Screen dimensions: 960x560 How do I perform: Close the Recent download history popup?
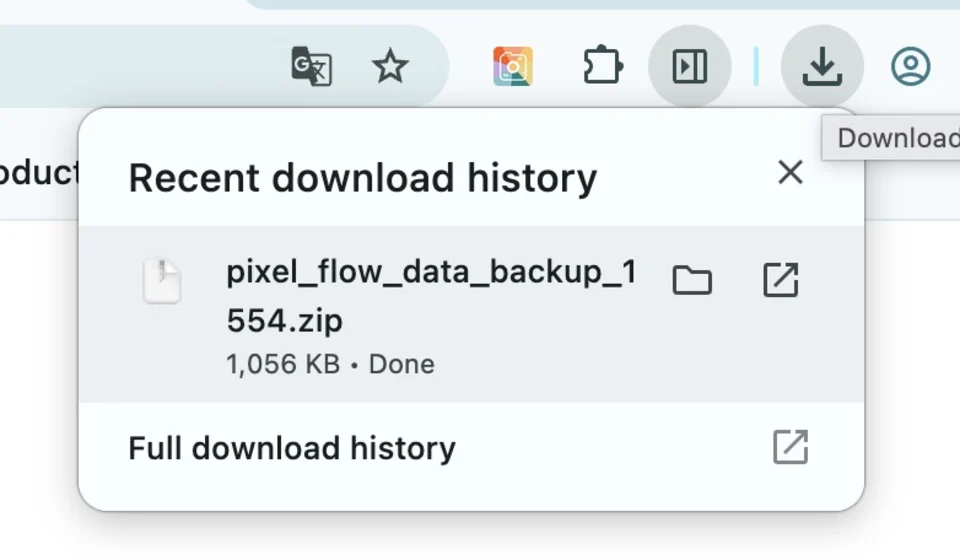(790, 172)
